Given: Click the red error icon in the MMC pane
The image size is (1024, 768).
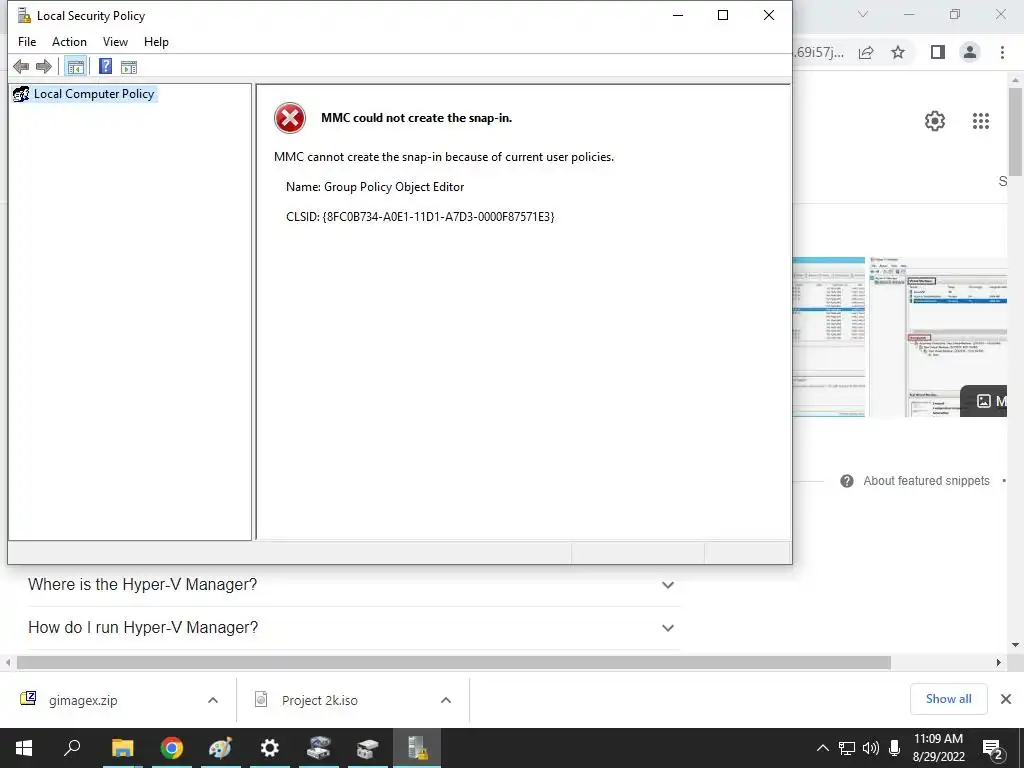Looking at the screenshot, I should 290,118.
